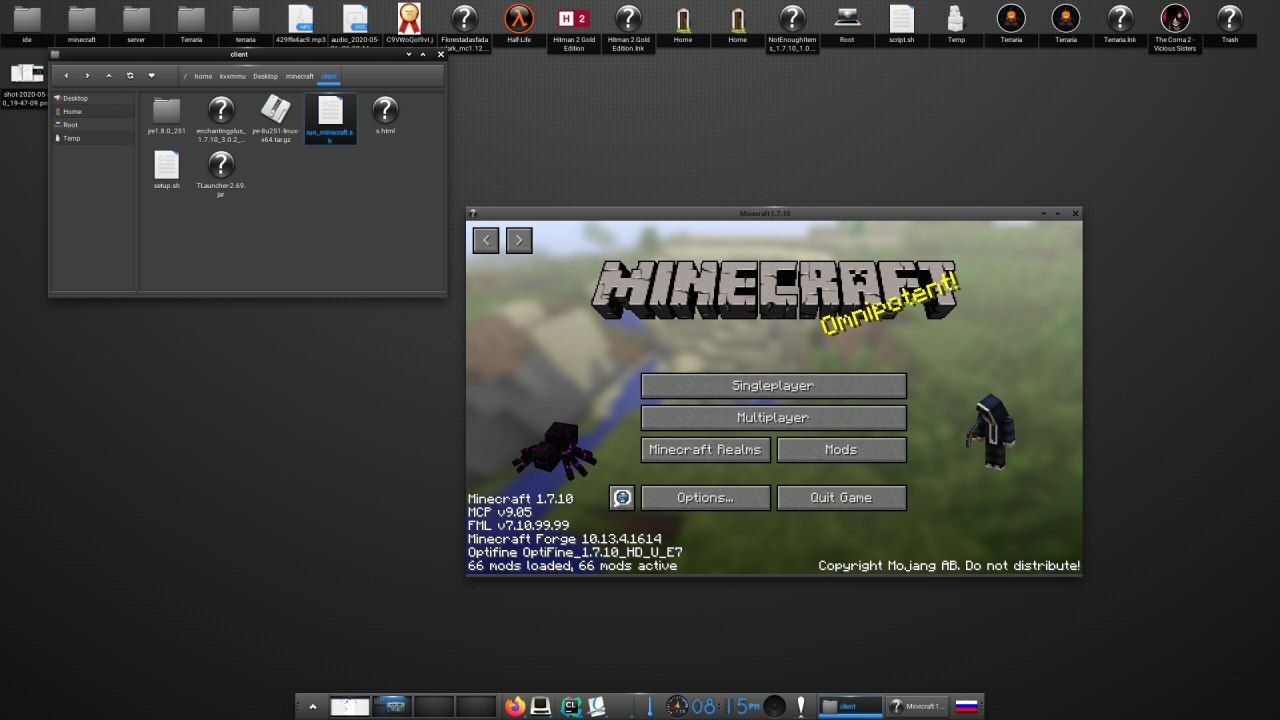
Task: Click the exclamation notification icon in taskbar
Action: pyautogui.click(x=801, y=707)
